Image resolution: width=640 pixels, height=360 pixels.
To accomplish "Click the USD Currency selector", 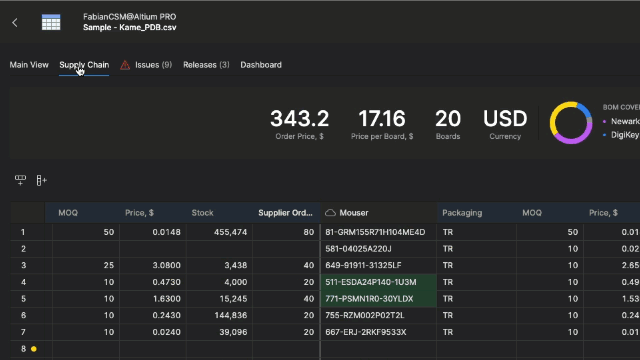I will click(505, 119).
